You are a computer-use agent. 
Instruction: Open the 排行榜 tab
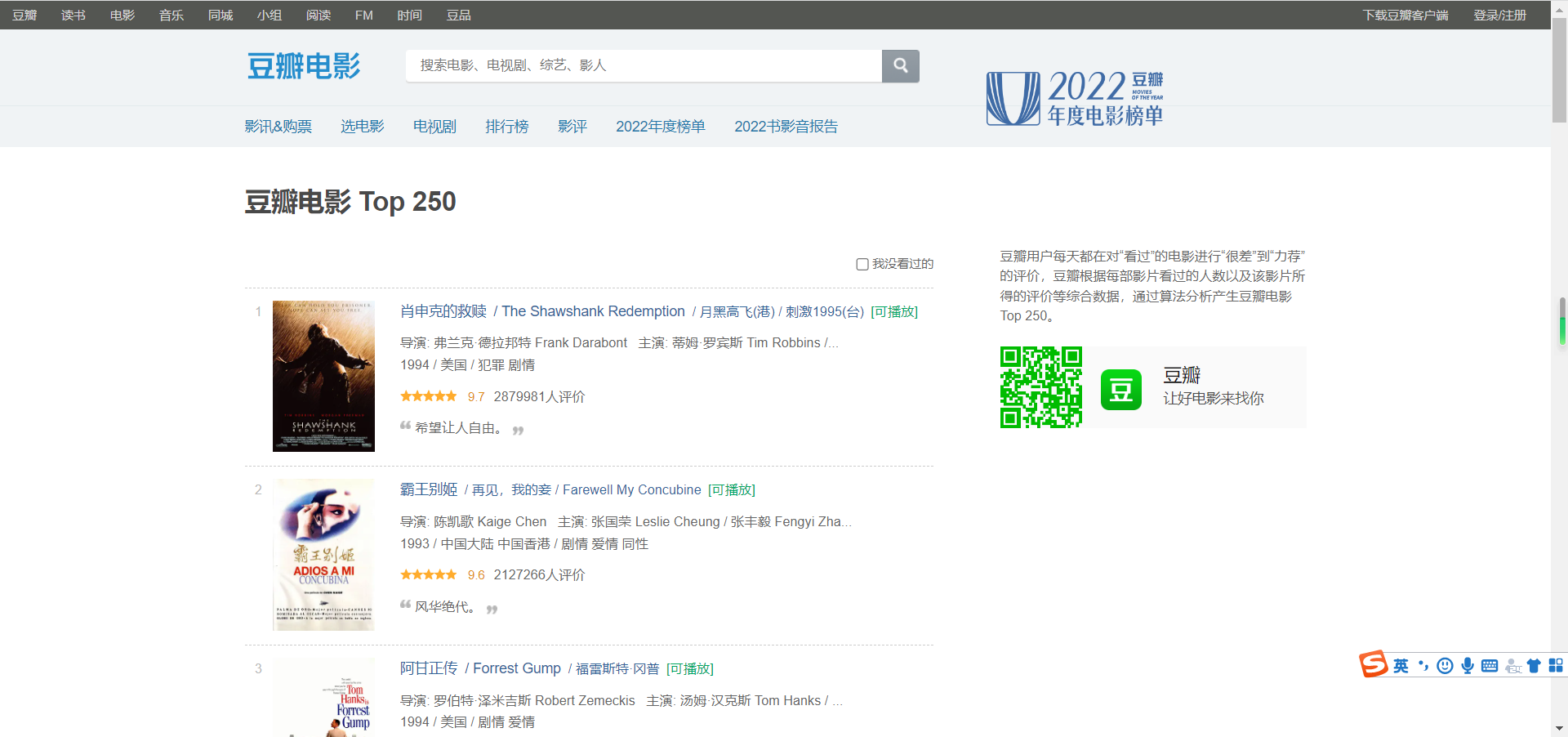coord(507,127)
